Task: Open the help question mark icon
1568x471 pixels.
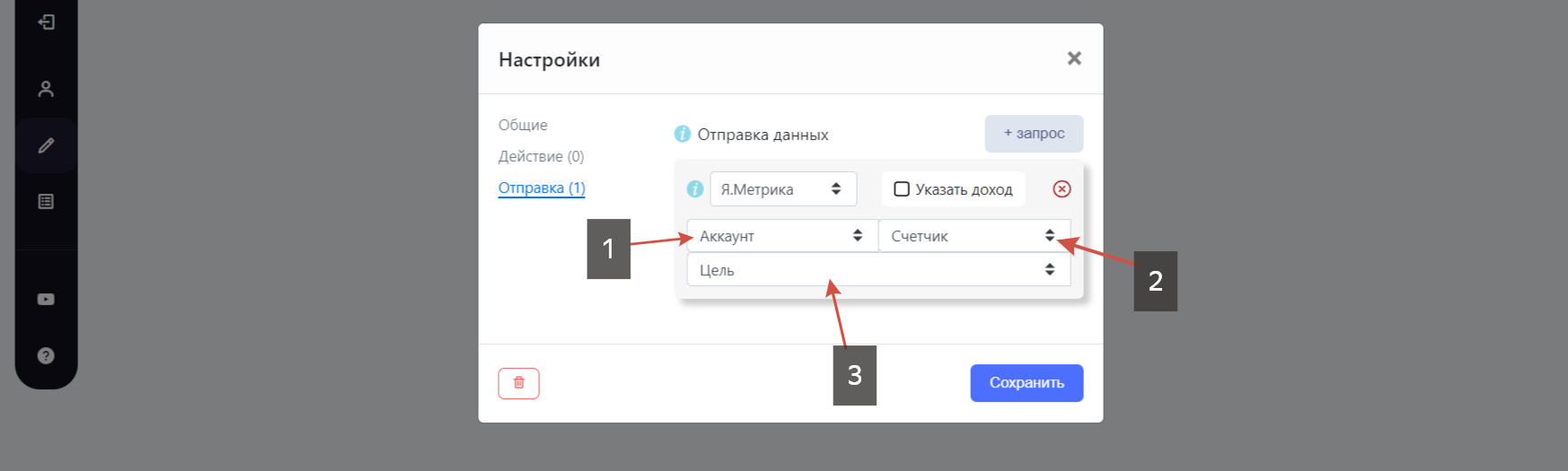Action: pyautogui.click(x=46, y=356)
